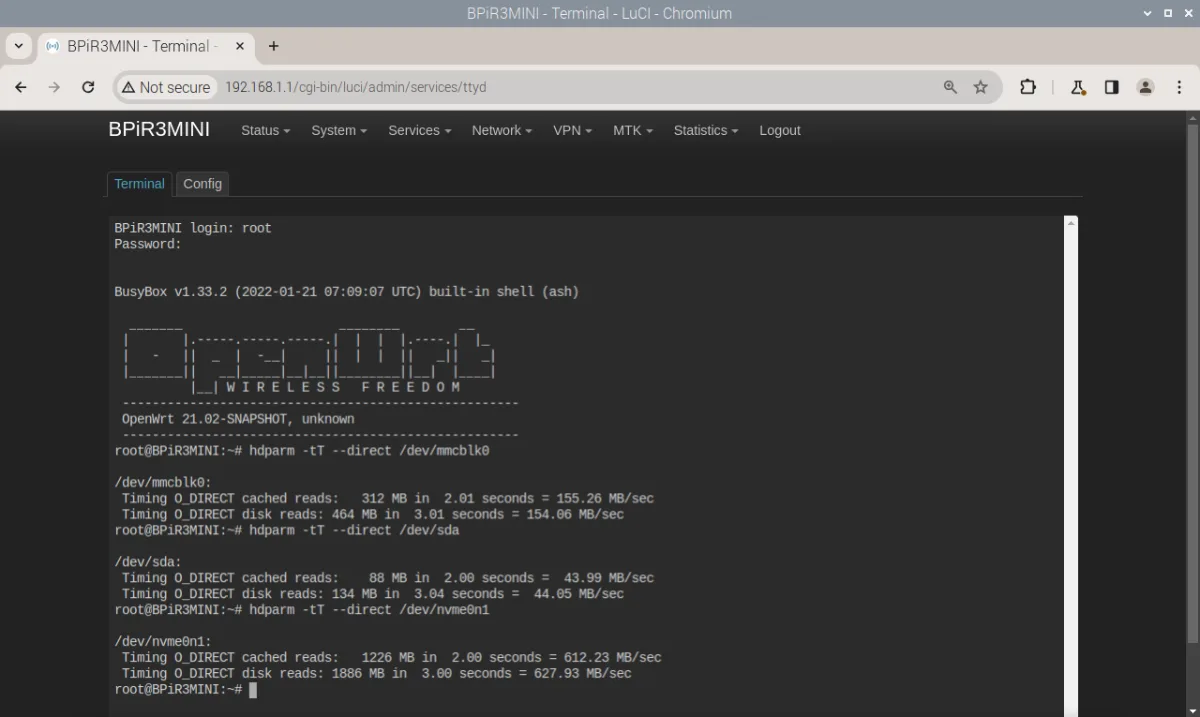Click the terminal cursor at the prompt
1200x717 pixels.
coord(253,690)
